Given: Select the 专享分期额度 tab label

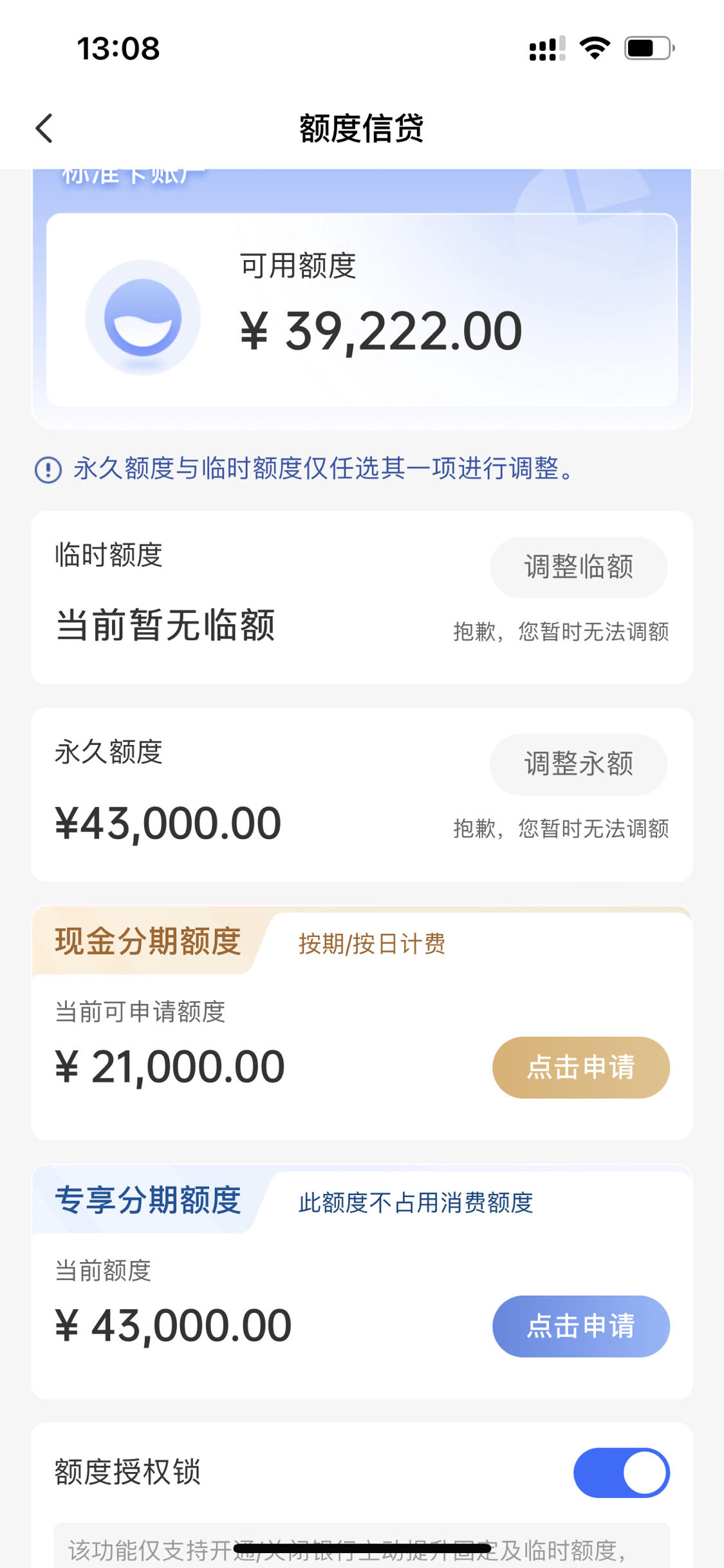Looking at the screenshot, I should [148, 1200].
